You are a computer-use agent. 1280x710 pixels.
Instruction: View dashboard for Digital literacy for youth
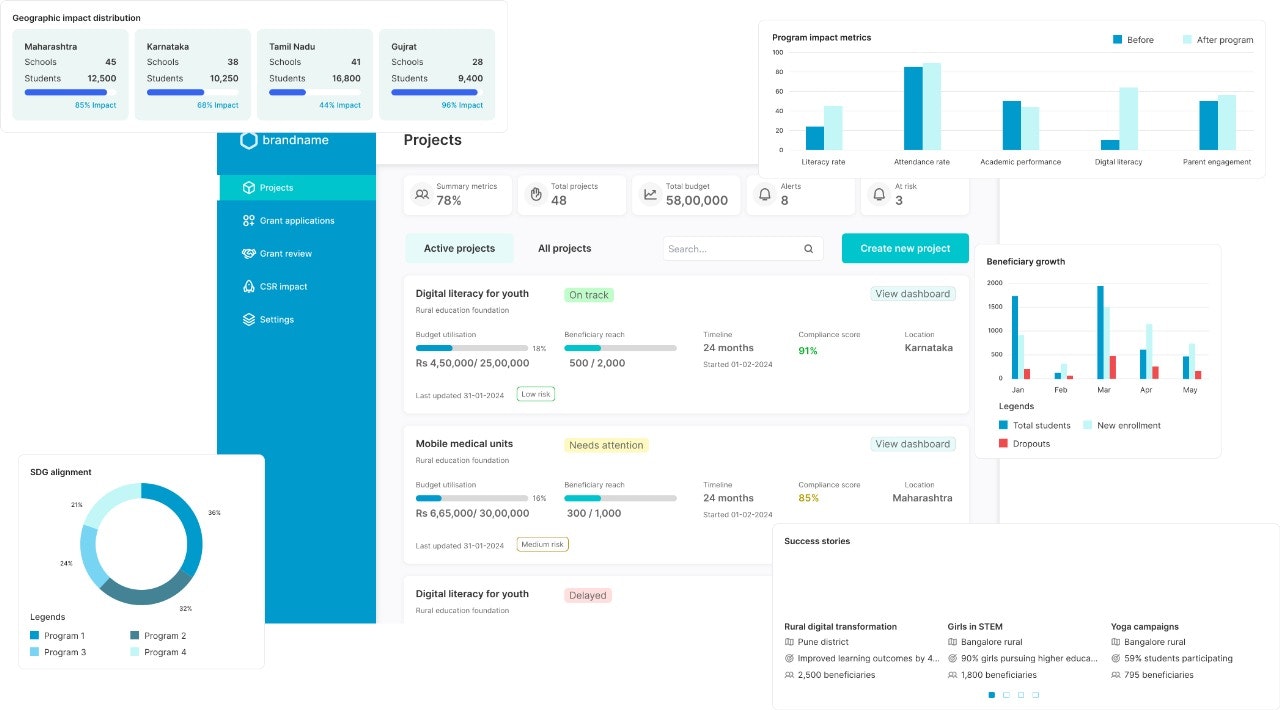click(912, 294)
